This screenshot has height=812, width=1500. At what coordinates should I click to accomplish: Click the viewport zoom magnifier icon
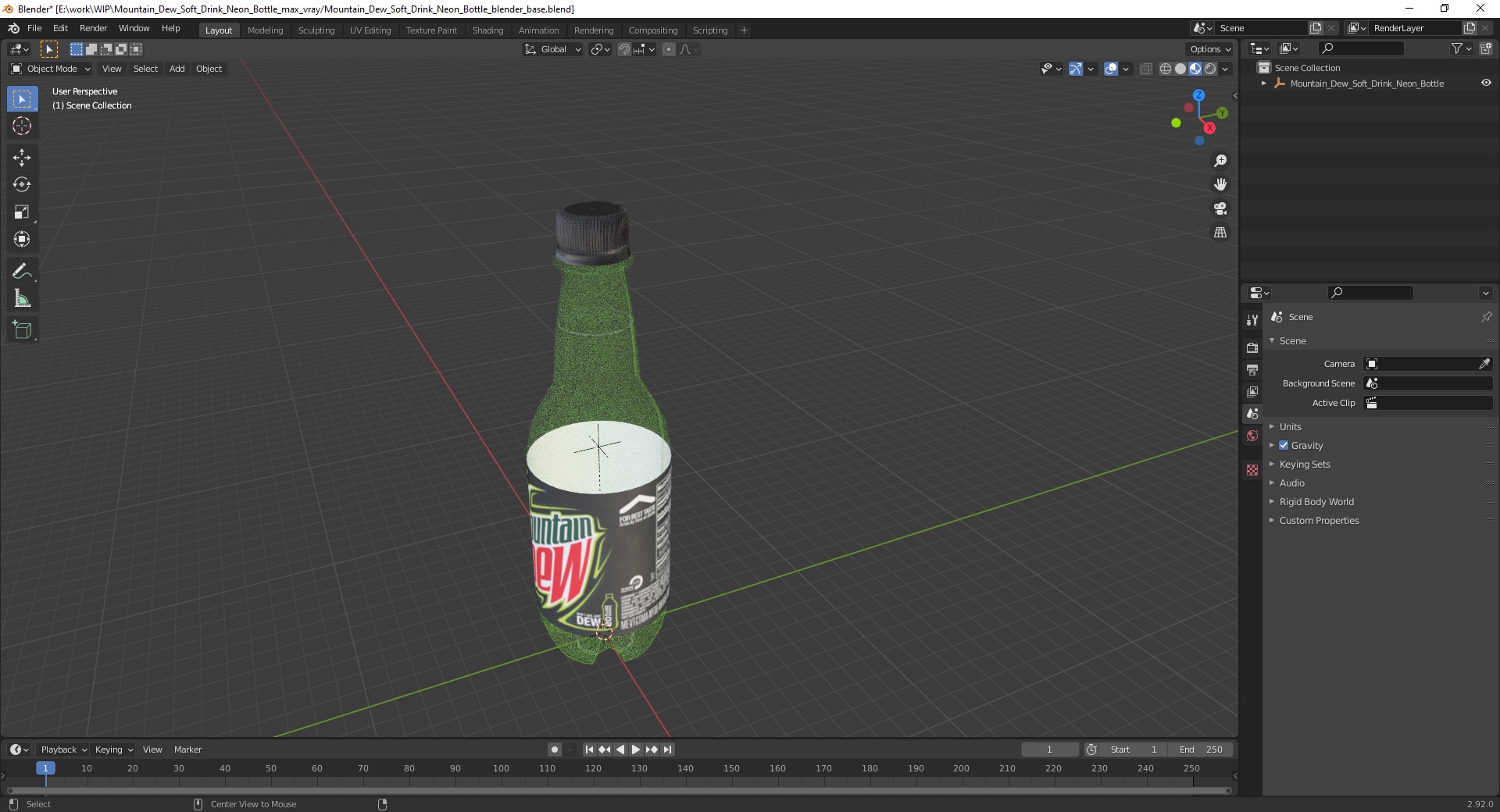pyautogui.click(x=1220, y=161)
